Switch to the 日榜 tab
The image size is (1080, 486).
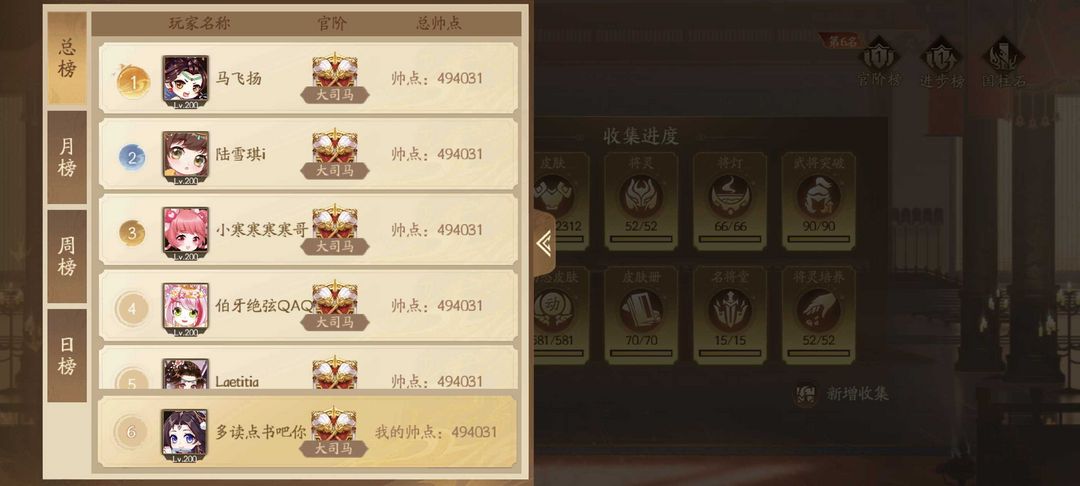pyautogui.click(x=67, y=355)
